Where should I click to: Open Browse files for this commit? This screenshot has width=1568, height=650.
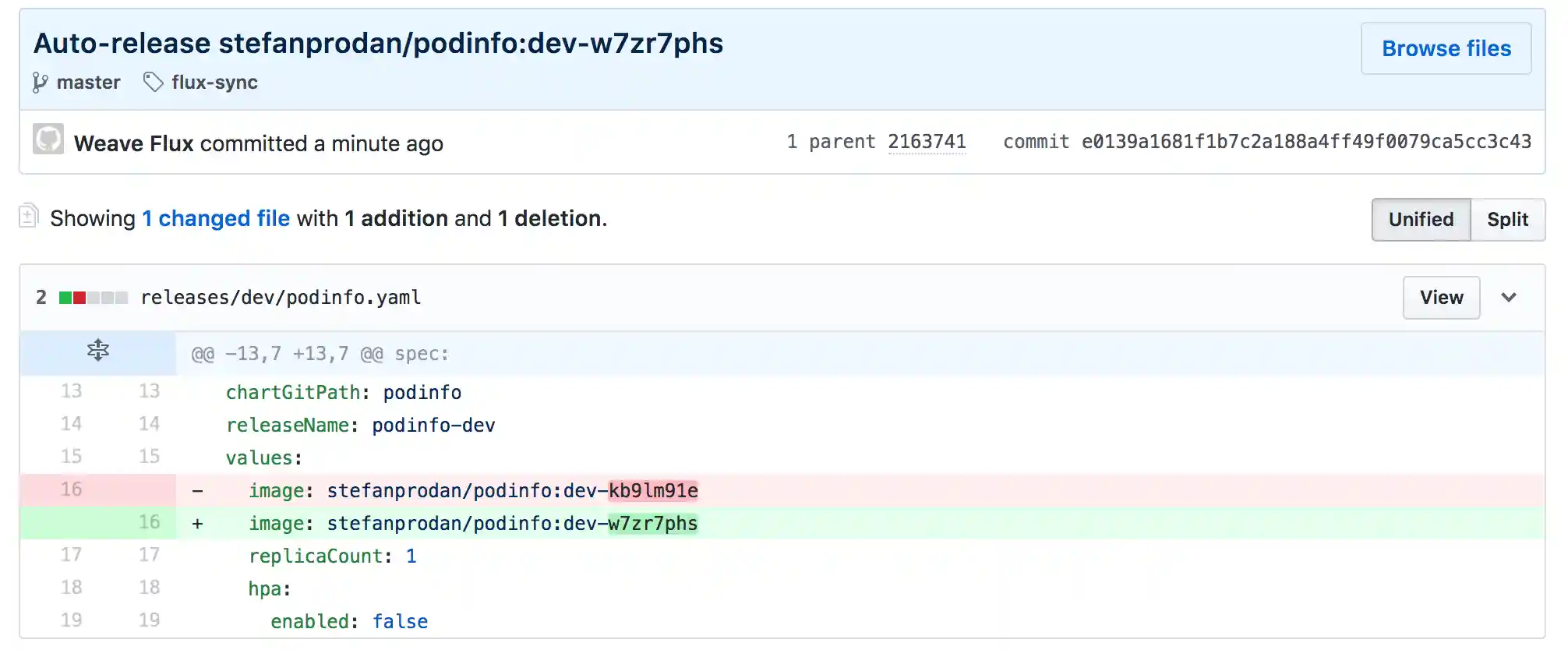[1446, 48]
